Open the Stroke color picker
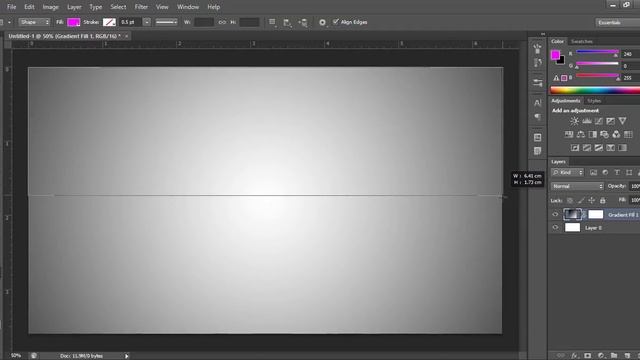This screenshot has height=360, width=640. click(x=109, y=22)
